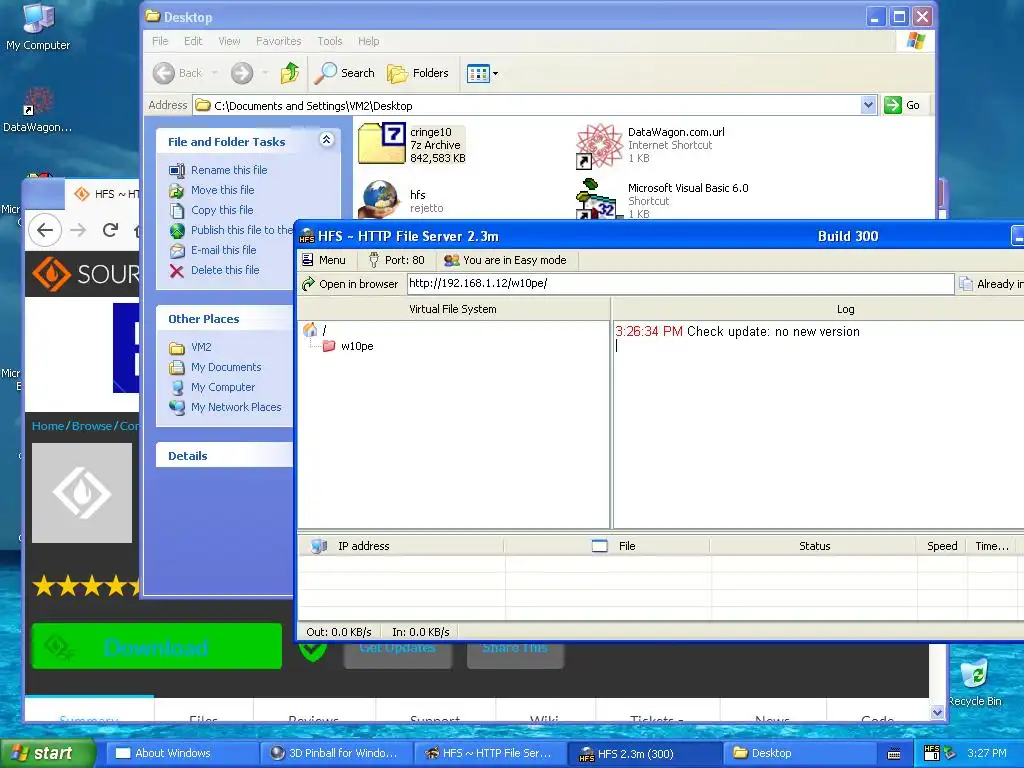Click Rename this file
1024x768 pixels.
(x=229, y=170)
